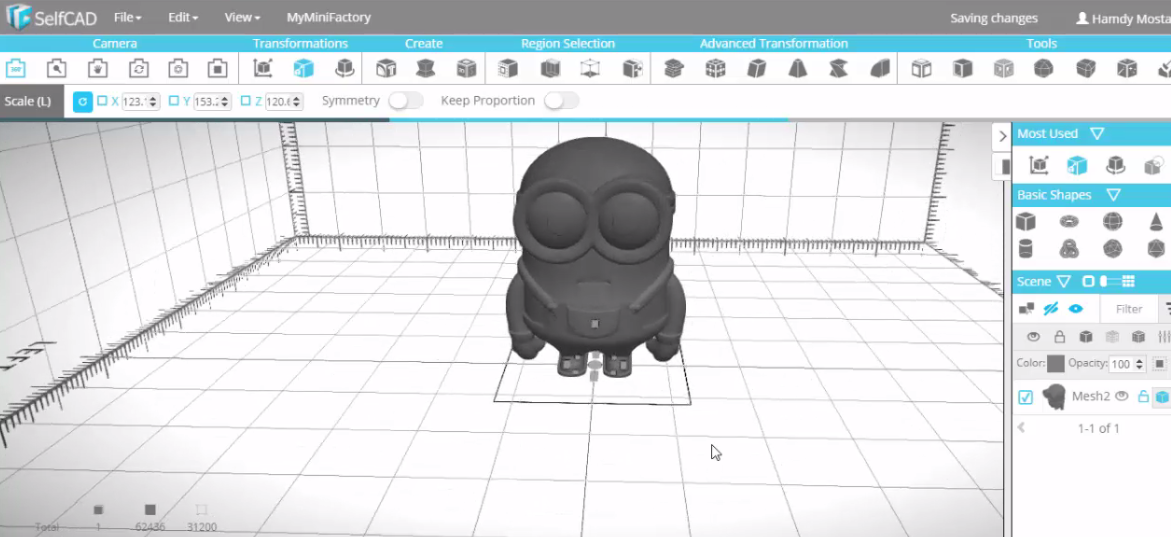Click Rotate icon in Most Used panel

coord(1116,165)
